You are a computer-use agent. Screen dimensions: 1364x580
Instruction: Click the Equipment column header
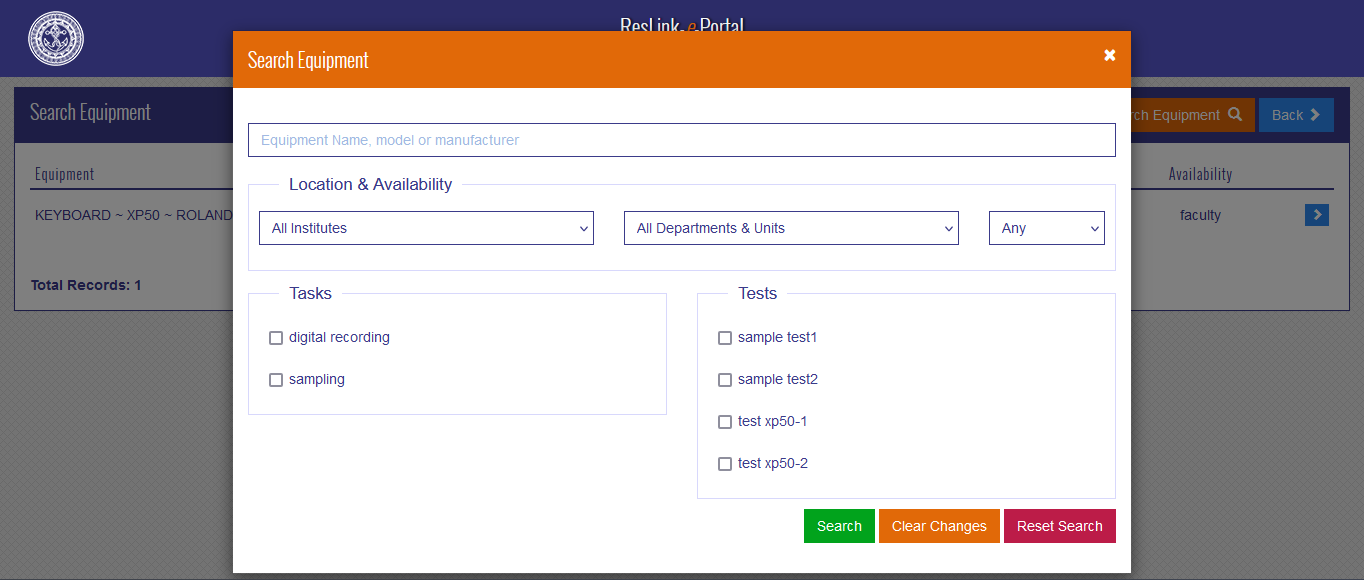(65, 174)
